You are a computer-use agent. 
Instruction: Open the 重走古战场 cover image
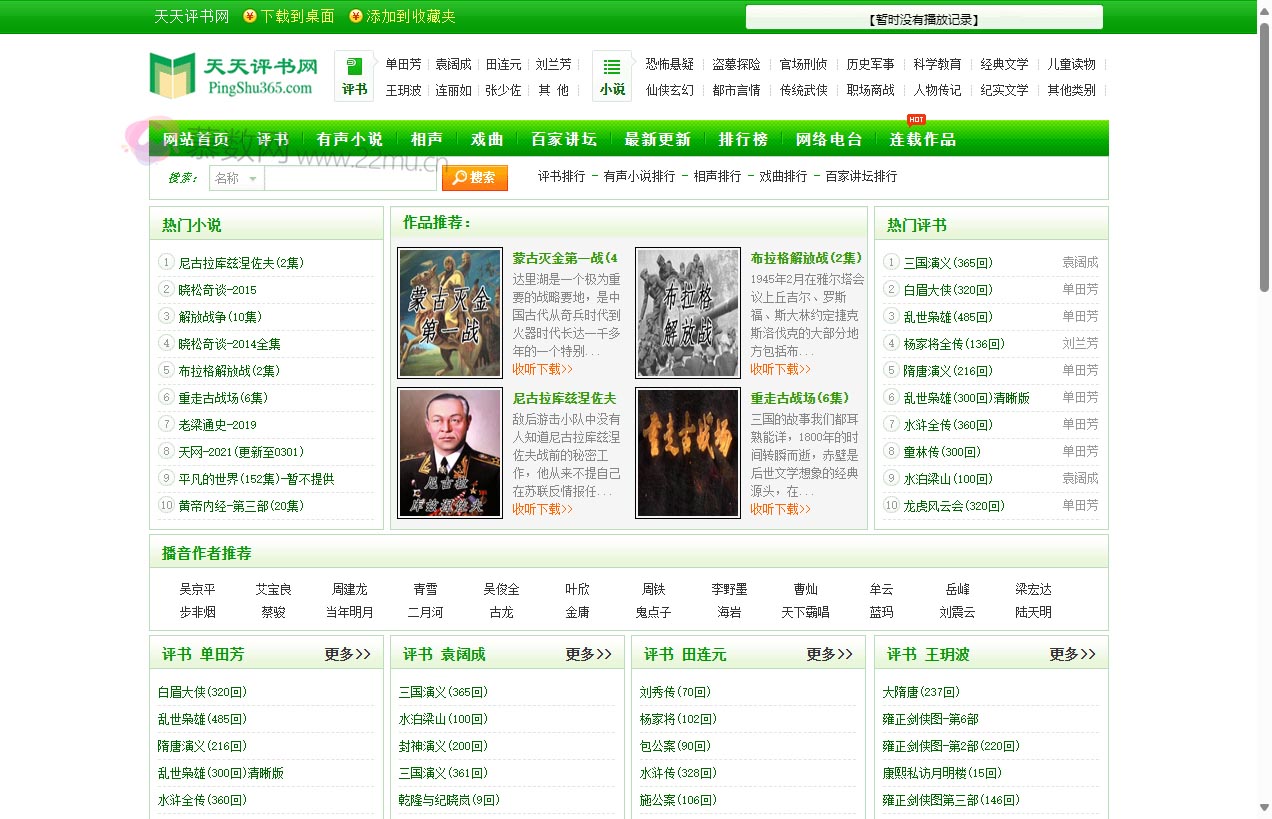point(688,453)
